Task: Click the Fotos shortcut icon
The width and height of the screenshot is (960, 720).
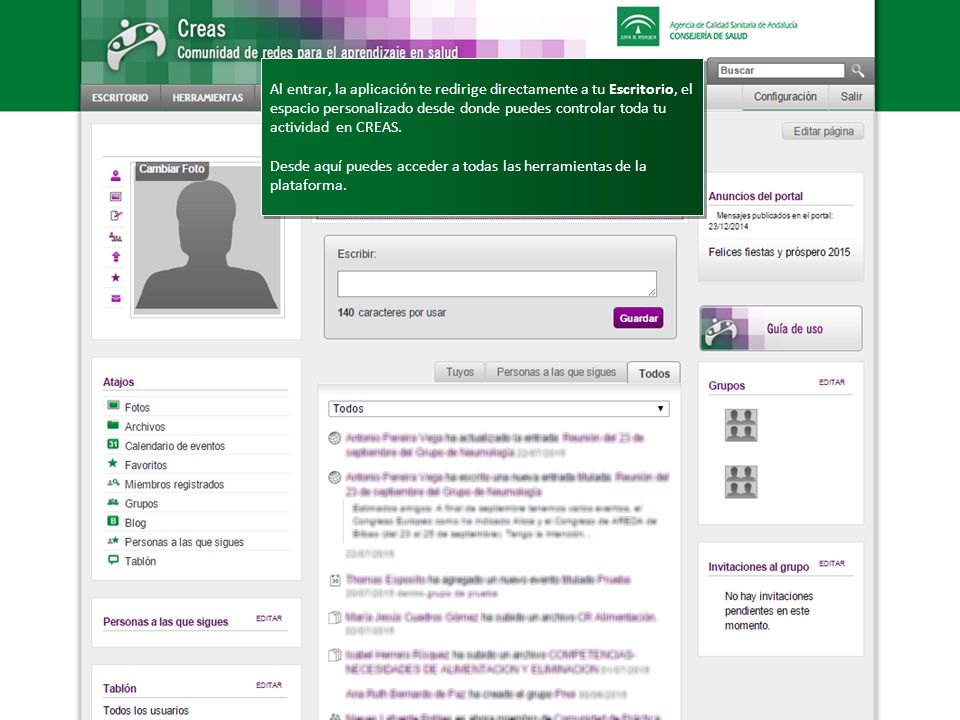Action: [x=113, y=405]
